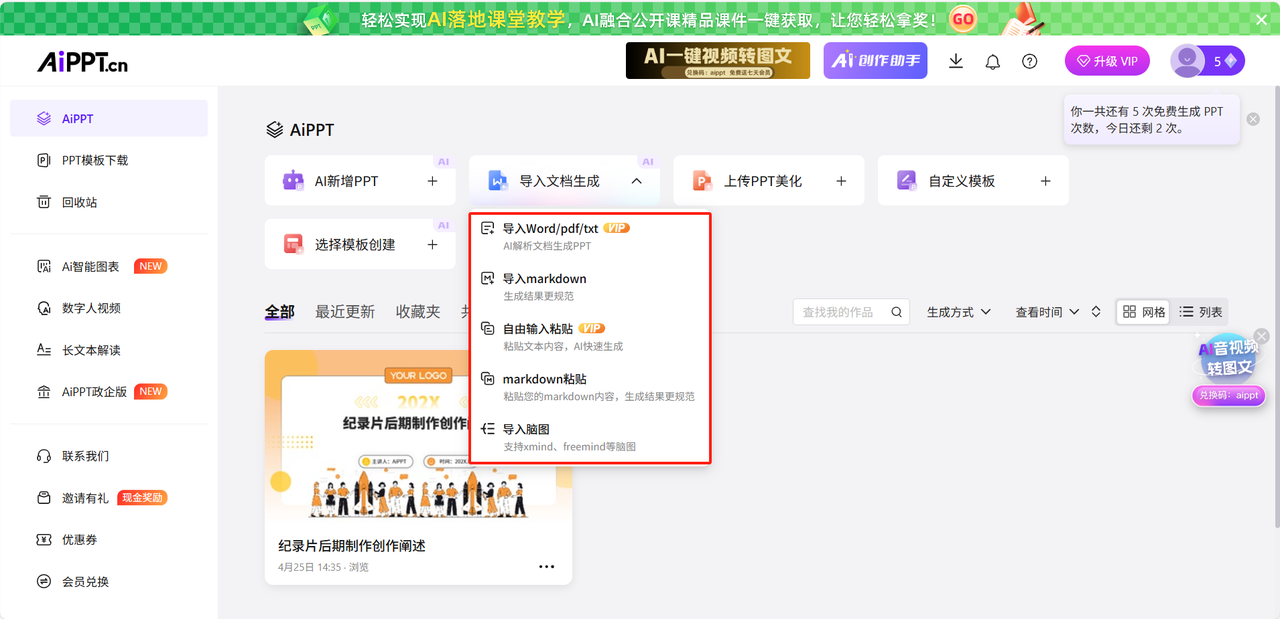This screenshot has height=619, width=1280.
Task: Click the 升级 VIP button
Action: [x=1107, y=61]
